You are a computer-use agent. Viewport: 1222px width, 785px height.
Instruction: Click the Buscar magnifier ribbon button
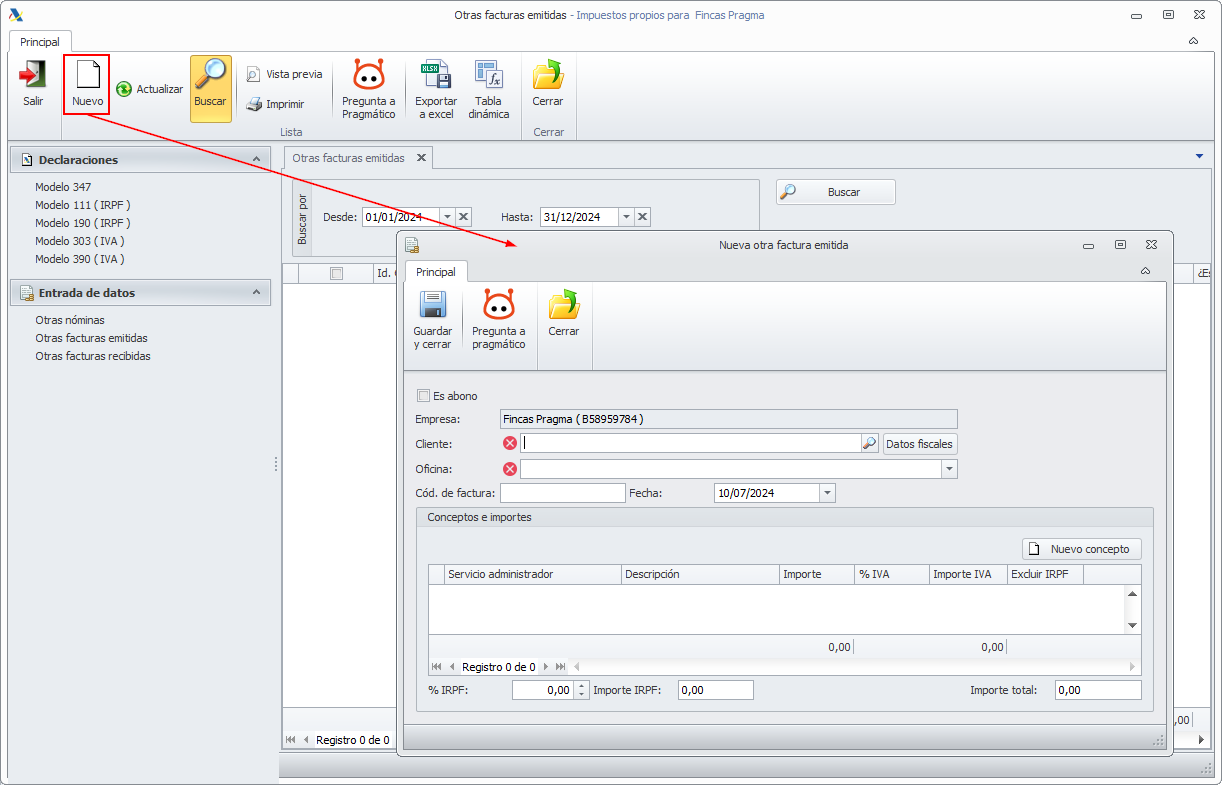(210, 88)
